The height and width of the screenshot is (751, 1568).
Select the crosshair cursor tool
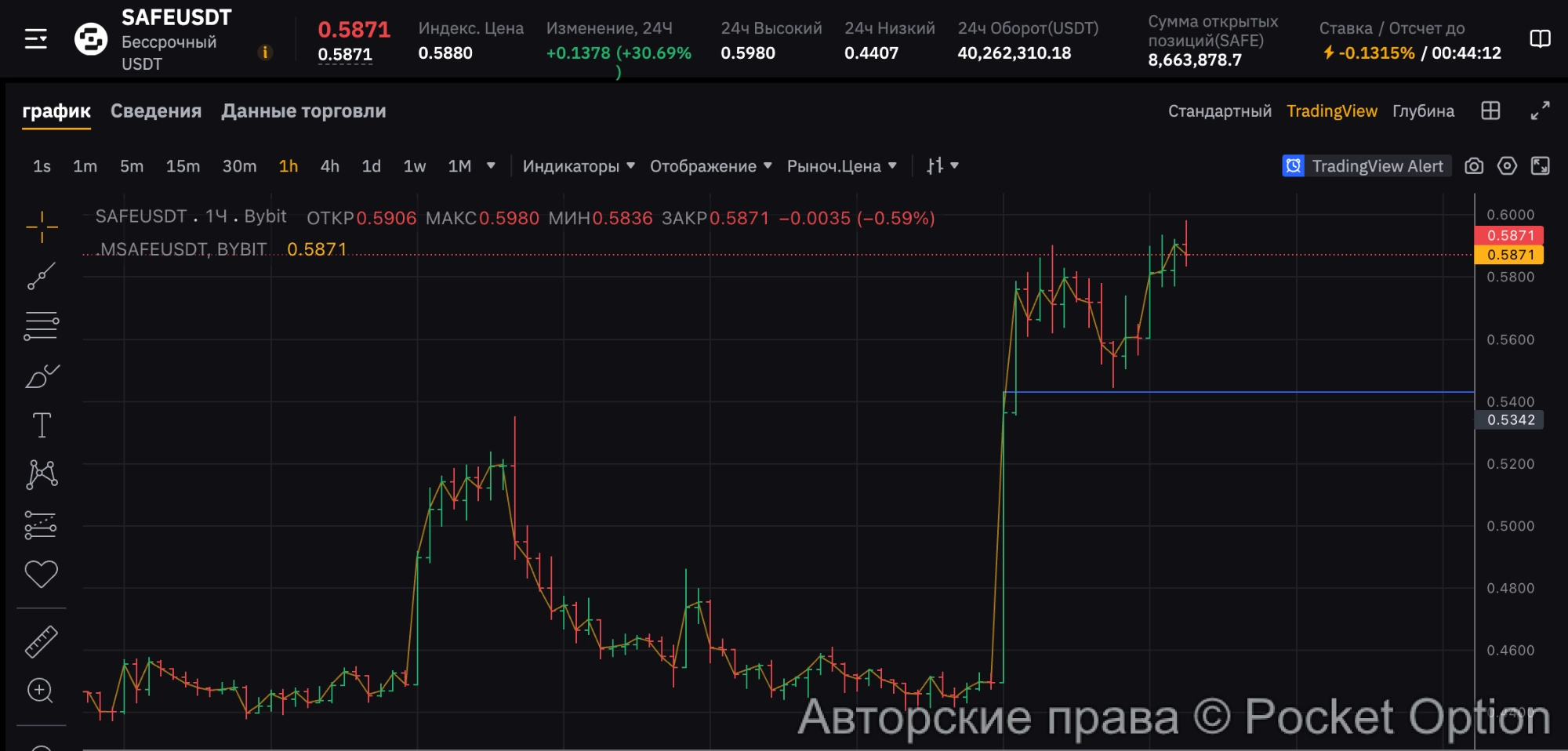coord(42,227)
